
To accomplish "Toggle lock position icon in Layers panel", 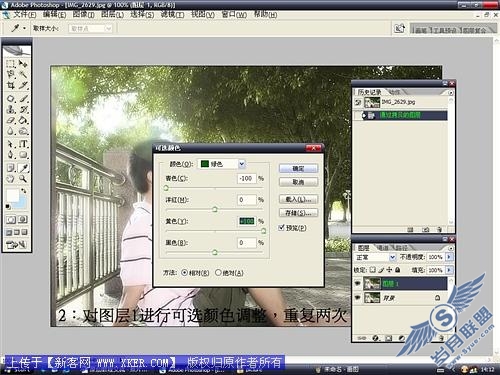I will [389, 270].
